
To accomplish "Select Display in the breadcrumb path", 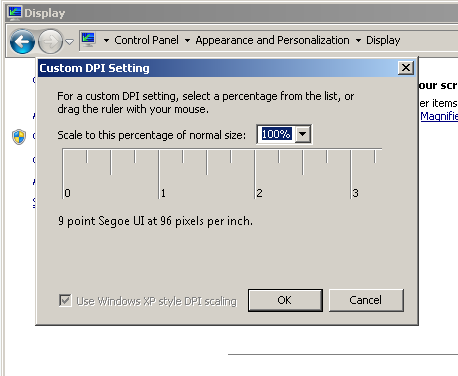I will (x=383, y=40).
